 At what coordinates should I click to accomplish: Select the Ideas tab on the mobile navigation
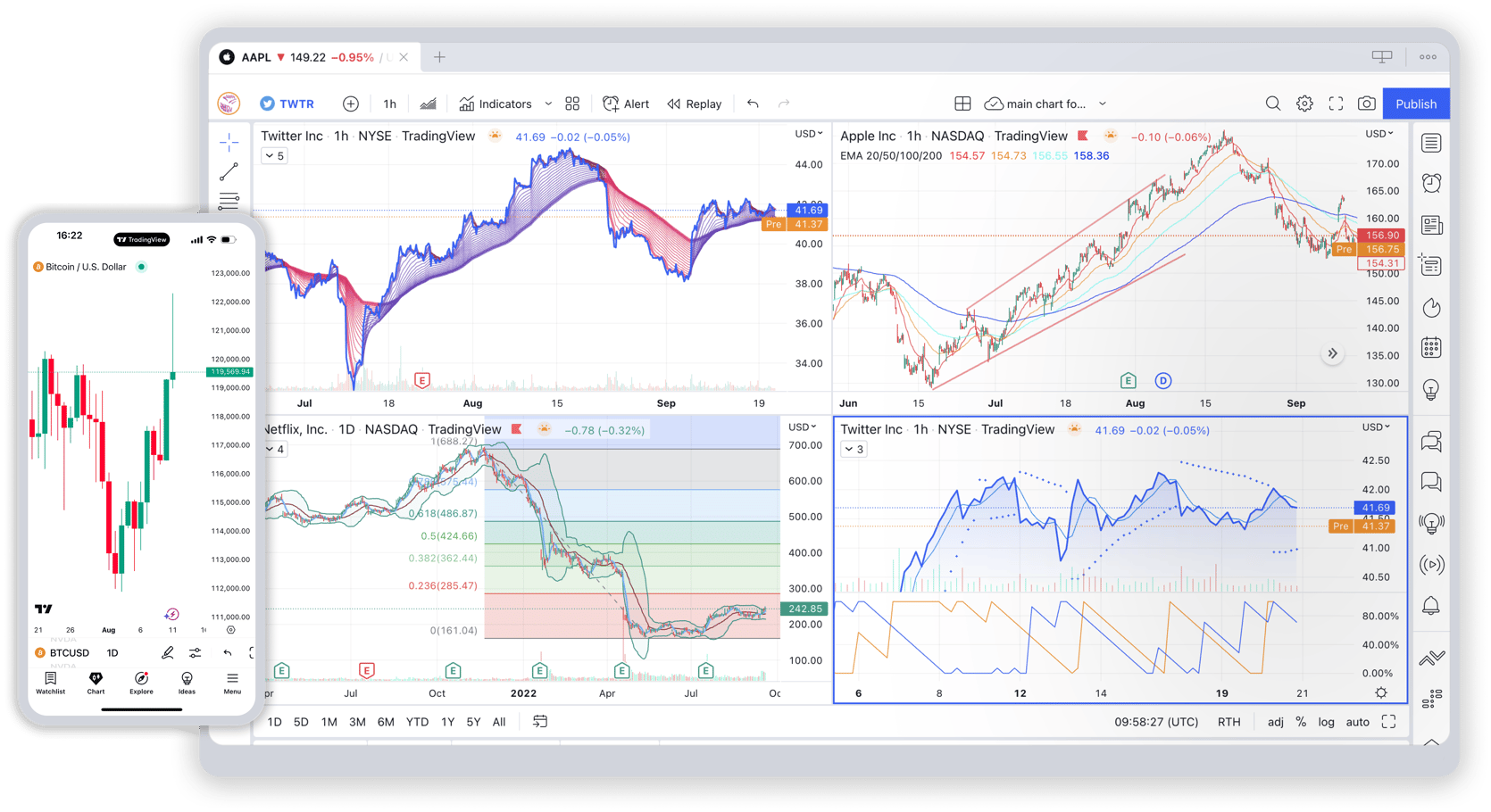pos(187,685)
